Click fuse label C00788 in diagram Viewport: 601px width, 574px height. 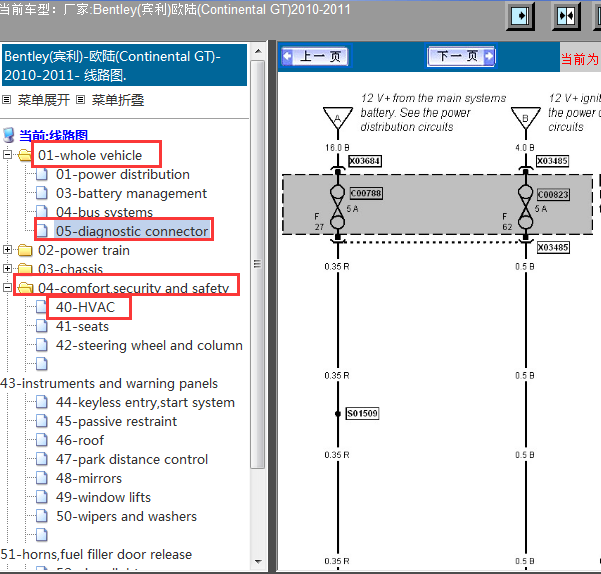(366, 193)
